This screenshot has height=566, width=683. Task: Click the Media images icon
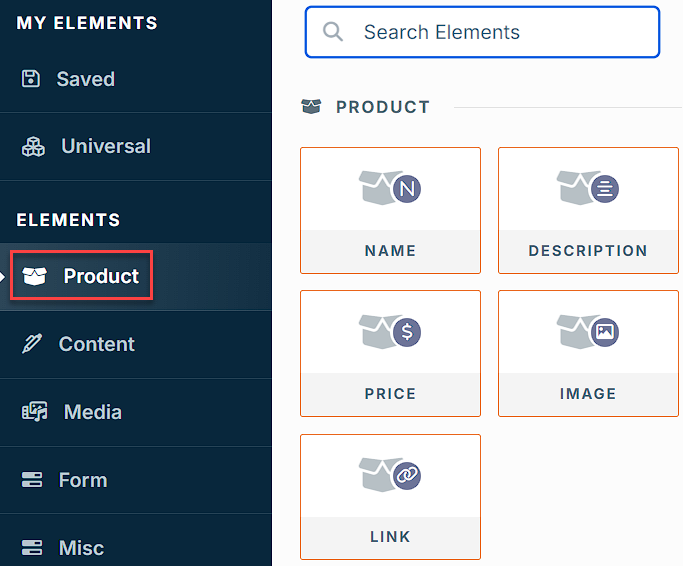click(x=34, y=412)
